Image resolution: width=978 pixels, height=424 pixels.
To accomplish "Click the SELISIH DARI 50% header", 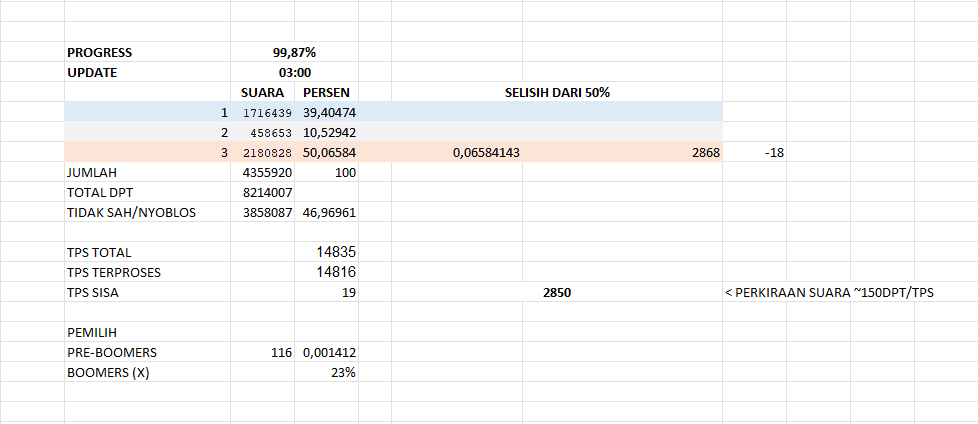I will coord(557,93).
